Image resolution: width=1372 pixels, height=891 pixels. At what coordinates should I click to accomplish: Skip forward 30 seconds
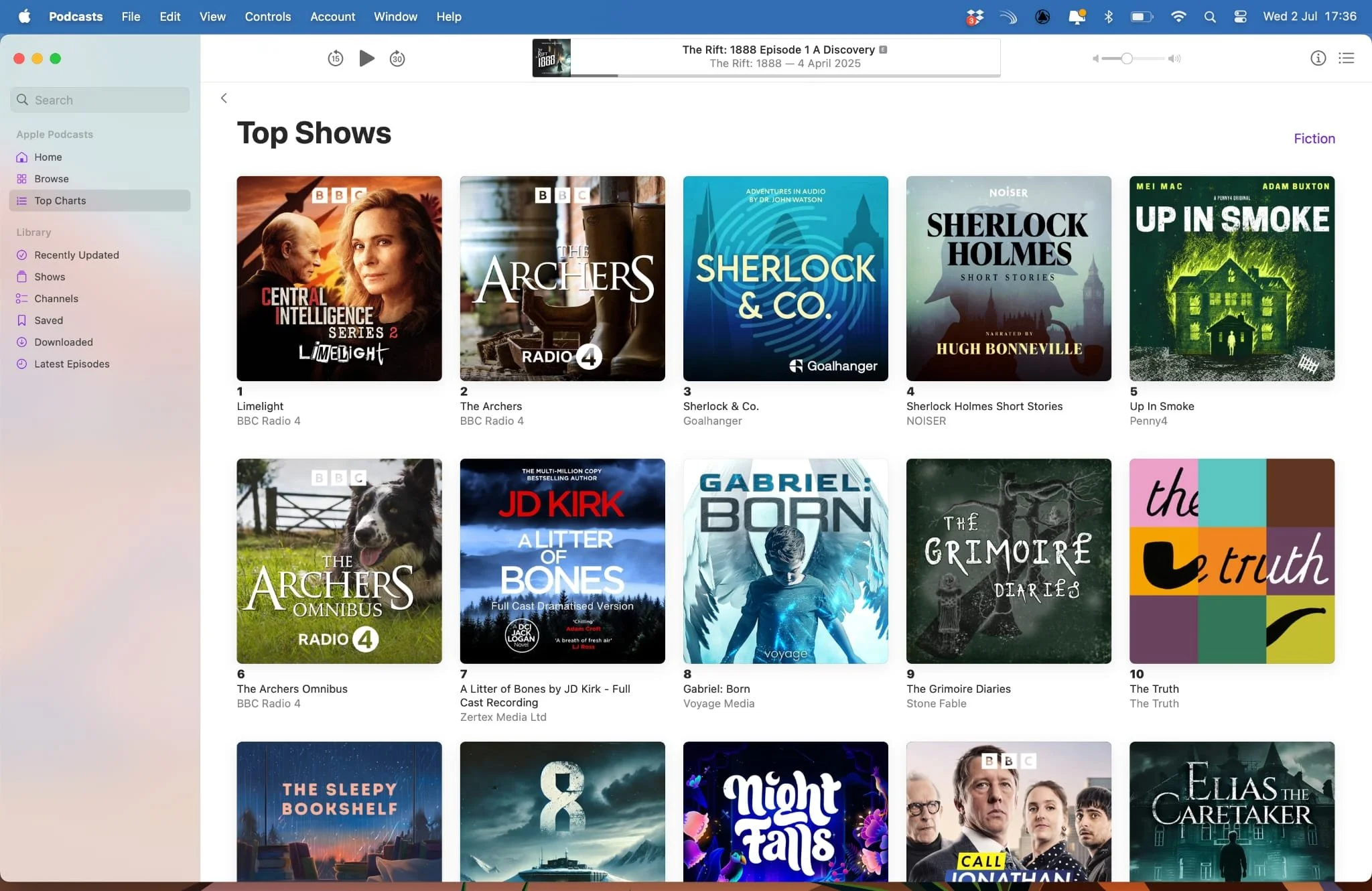[397, 58]
